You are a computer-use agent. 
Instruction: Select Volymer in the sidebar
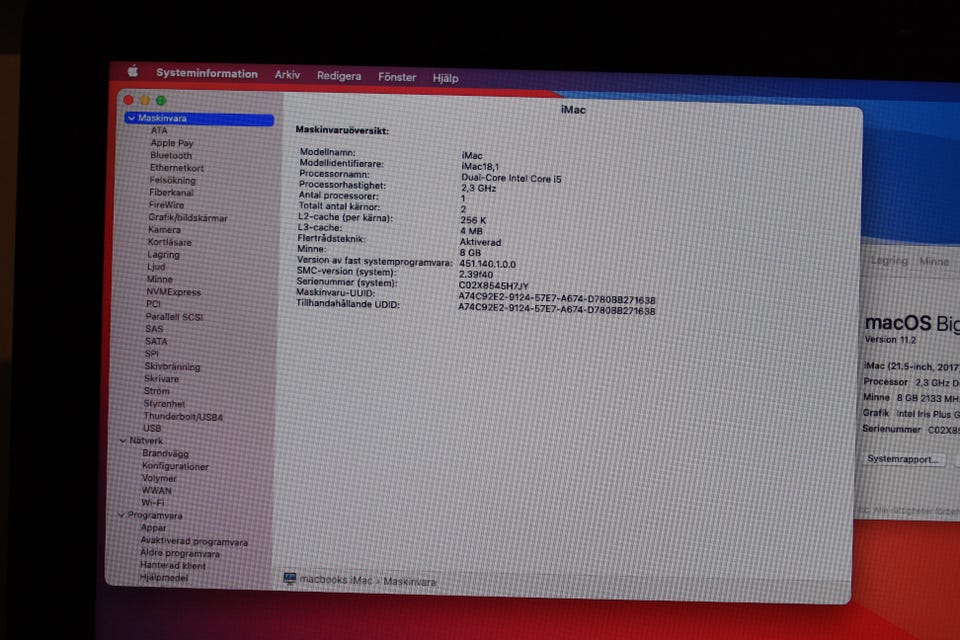pyautogui.click(x=159, y=478)
